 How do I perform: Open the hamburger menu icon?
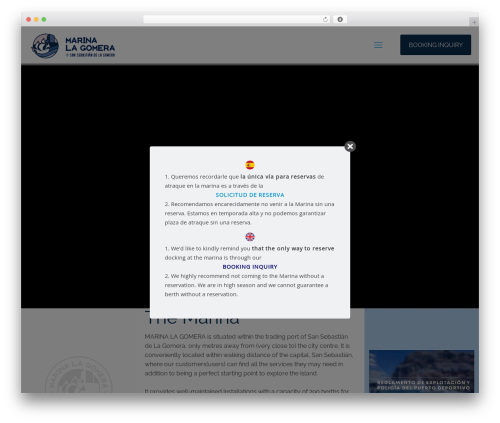(378, 45)
